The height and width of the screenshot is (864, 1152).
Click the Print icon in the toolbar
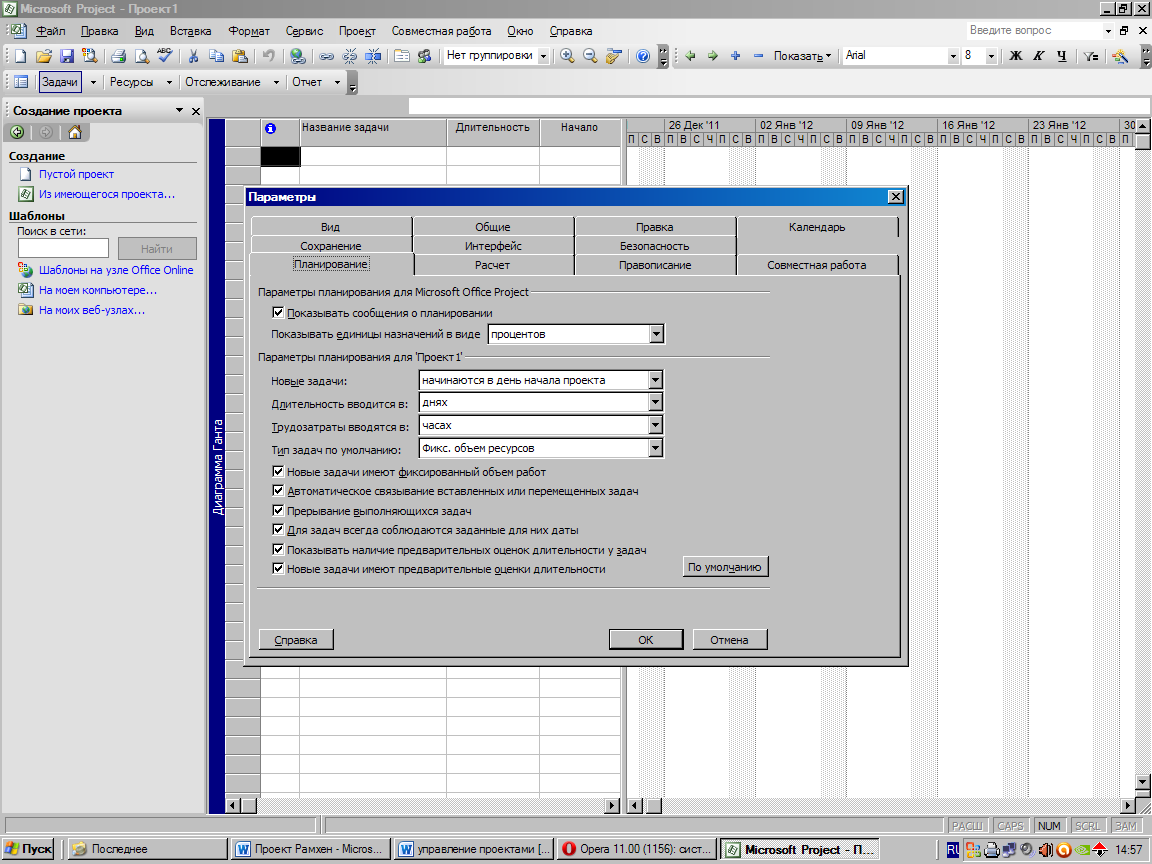coord(118,56)
